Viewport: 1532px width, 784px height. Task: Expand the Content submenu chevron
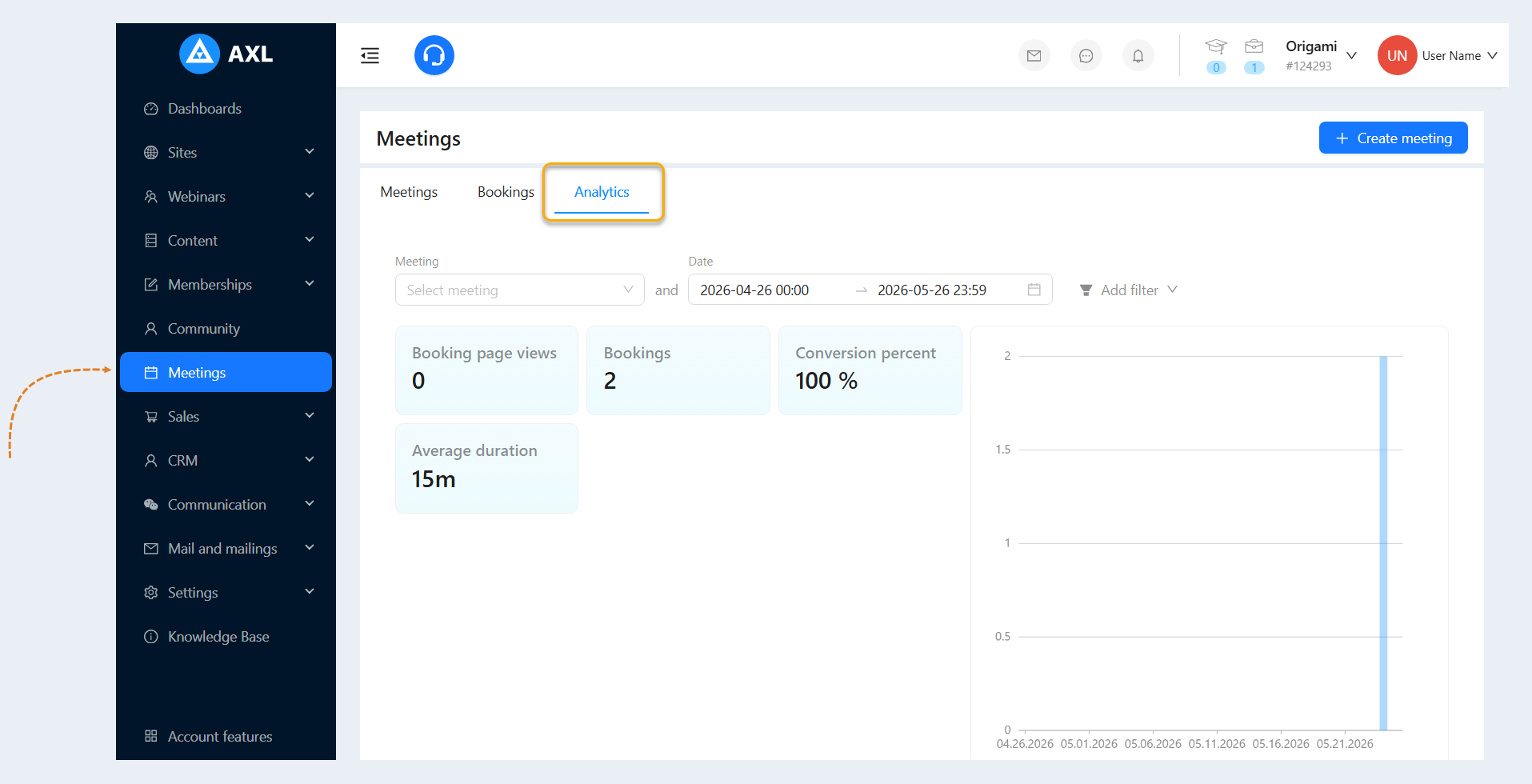310,239
